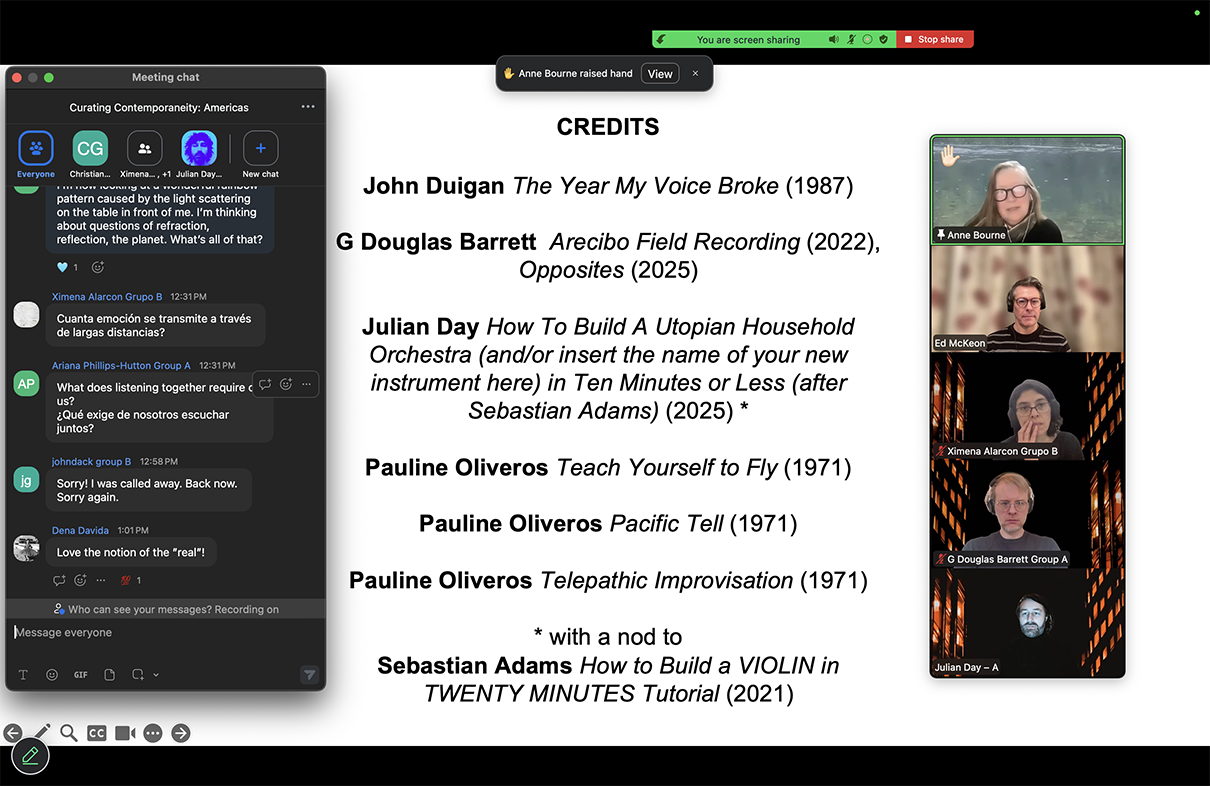The height and width of the screenshot is (786, 1210).
Task: Click the security shield icon in sharing bar
Action: [883, 40]
